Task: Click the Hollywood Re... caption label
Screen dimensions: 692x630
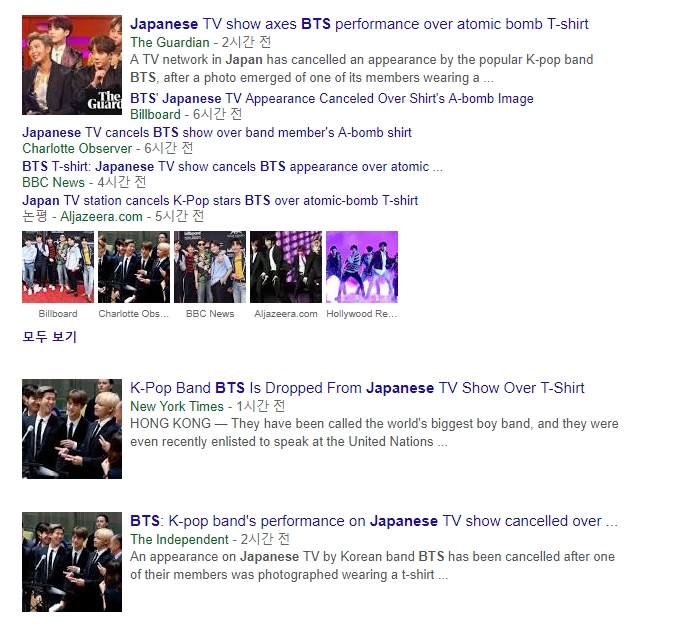Action: point(361,314)
